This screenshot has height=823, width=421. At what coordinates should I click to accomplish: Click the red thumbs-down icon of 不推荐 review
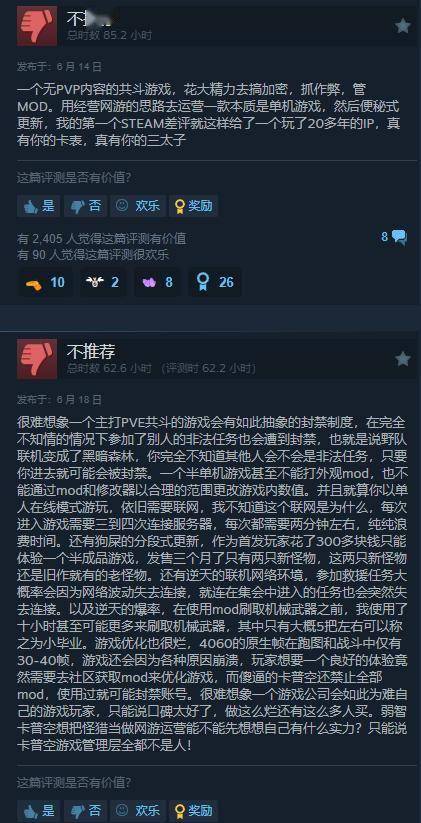[x=37, y=359]
